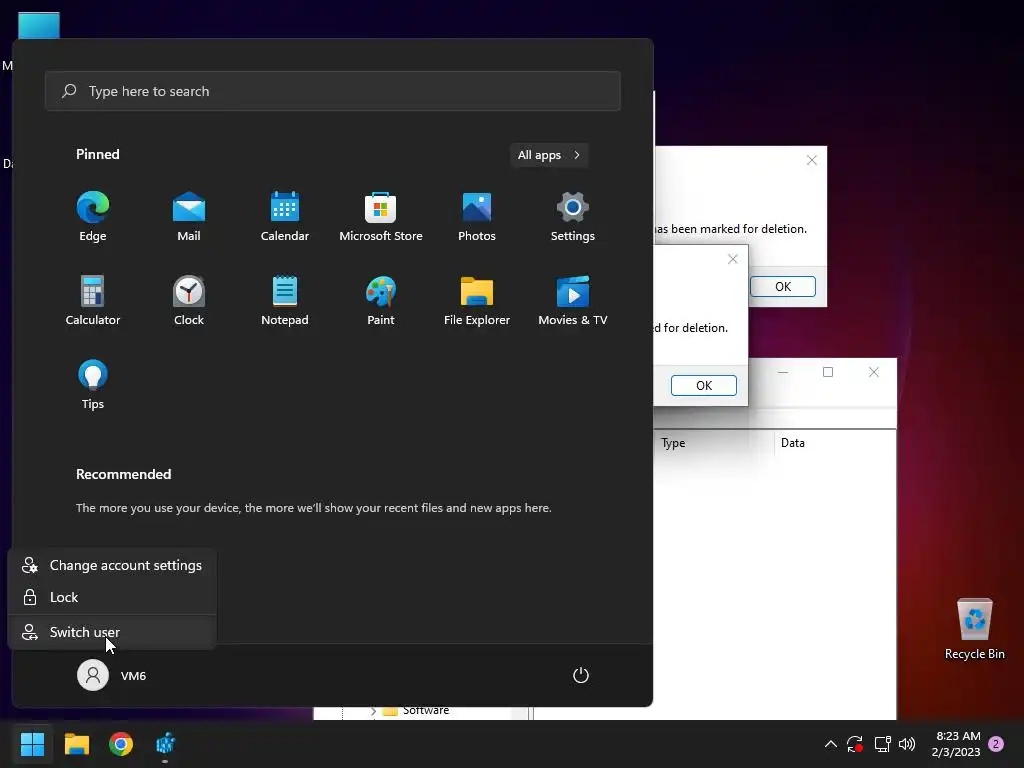Open the Edge browser pinned app
Image resolution: width=1024 pixels, height=768 pixels.
point(93,217)
